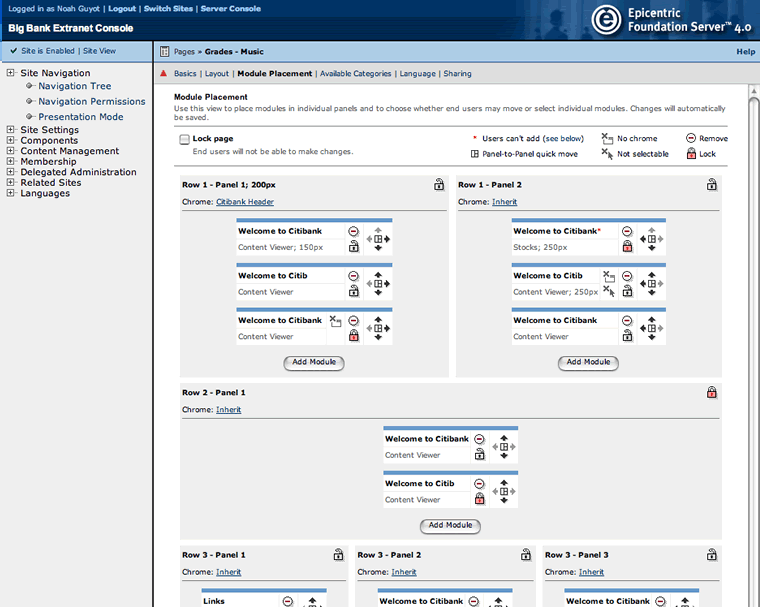The image size is (760, 607).
Task: Switch to the Layout tab
Action: coord(217,74)
